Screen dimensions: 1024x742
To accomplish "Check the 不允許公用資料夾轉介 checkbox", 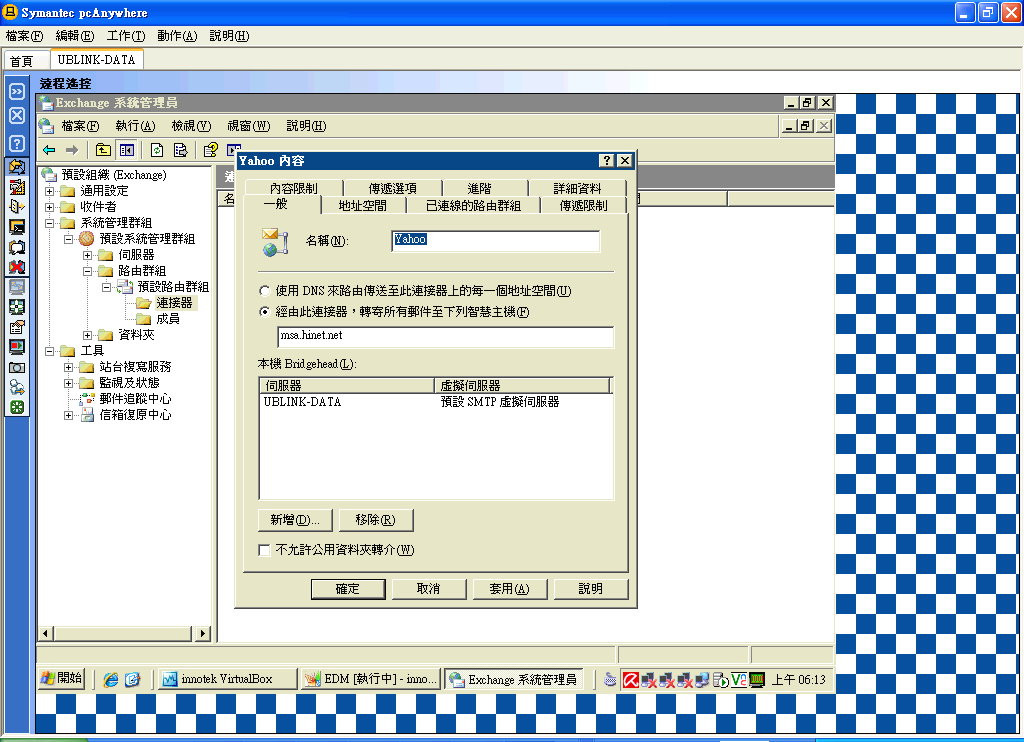I will pyautogui.click(x=264, y=550).
